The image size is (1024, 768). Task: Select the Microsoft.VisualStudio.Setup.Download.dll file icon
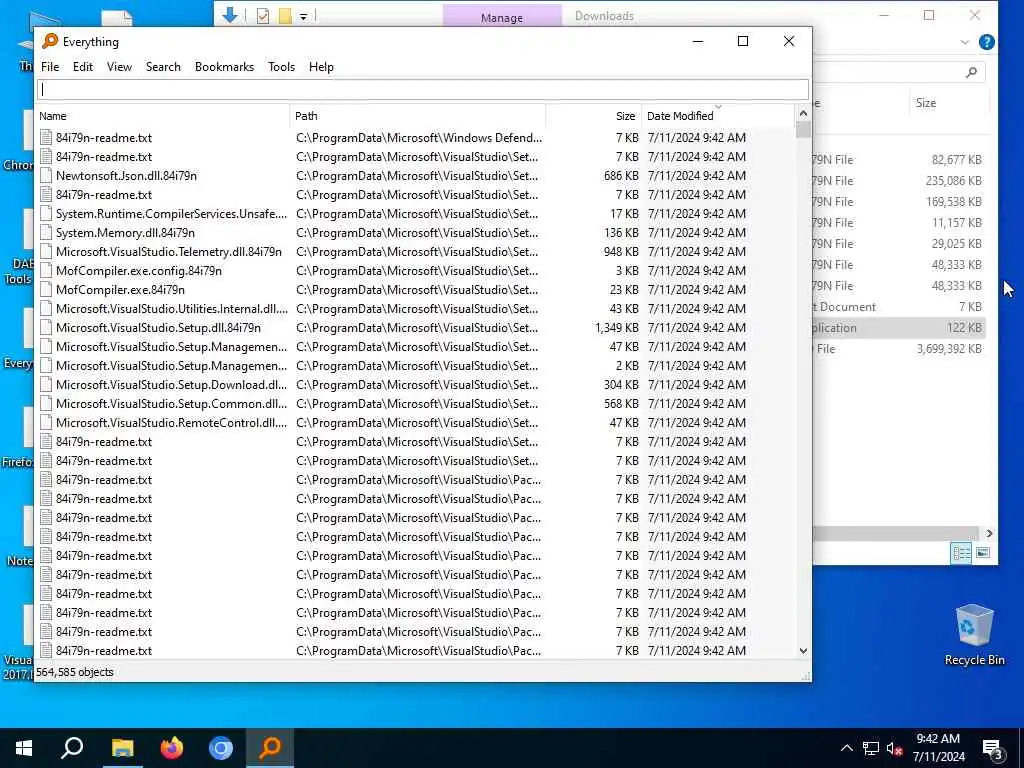pos(46,385)
